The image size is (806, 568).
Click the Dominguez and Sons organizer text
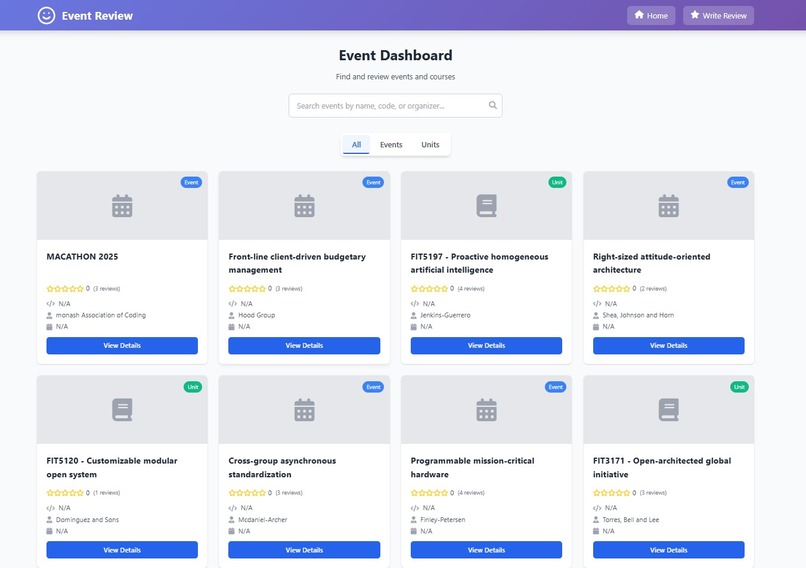[x=87, y=520]
